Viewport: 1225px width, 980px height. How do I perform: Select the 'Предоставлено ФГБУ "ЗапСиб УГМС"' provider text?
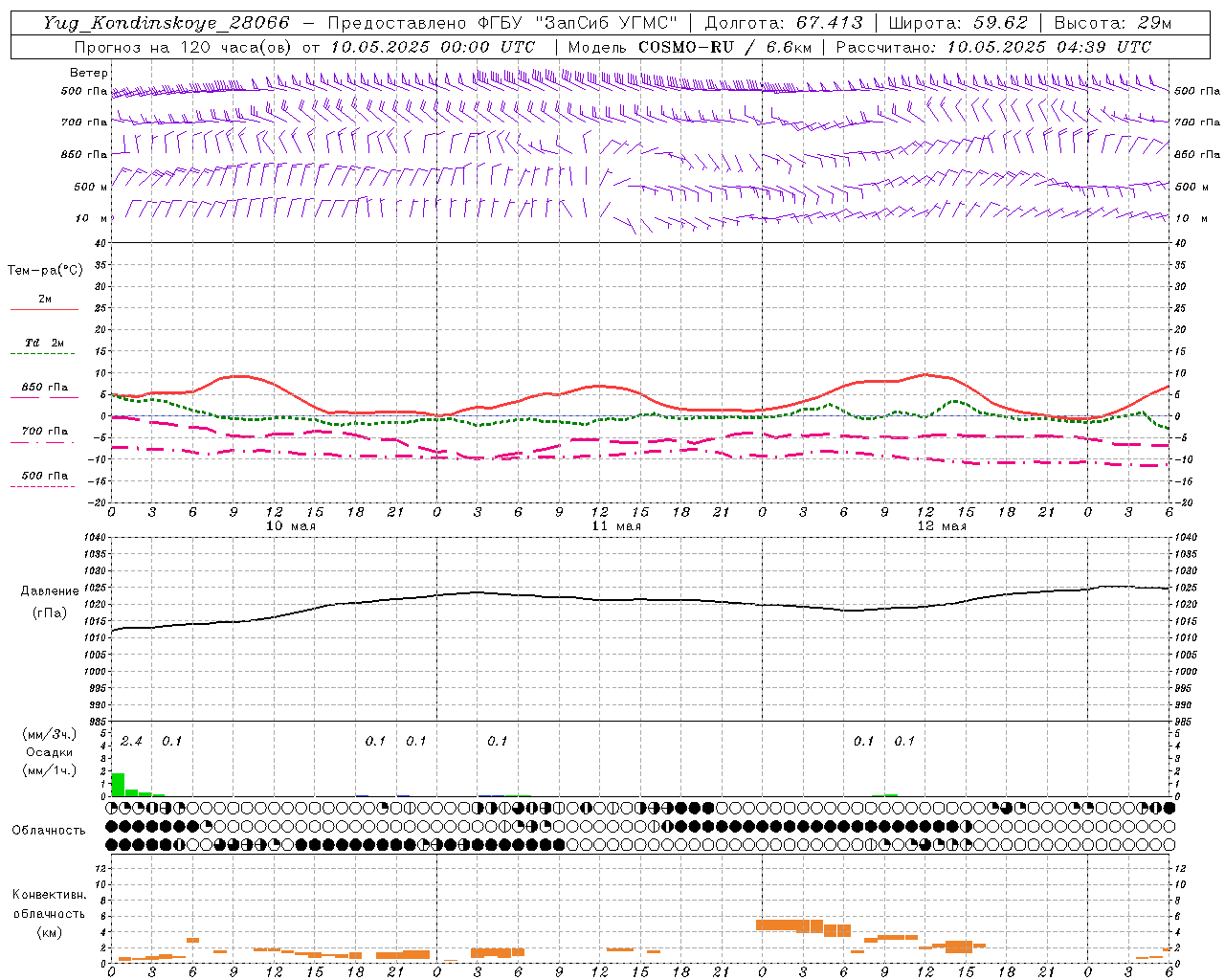tap(502, 23)
